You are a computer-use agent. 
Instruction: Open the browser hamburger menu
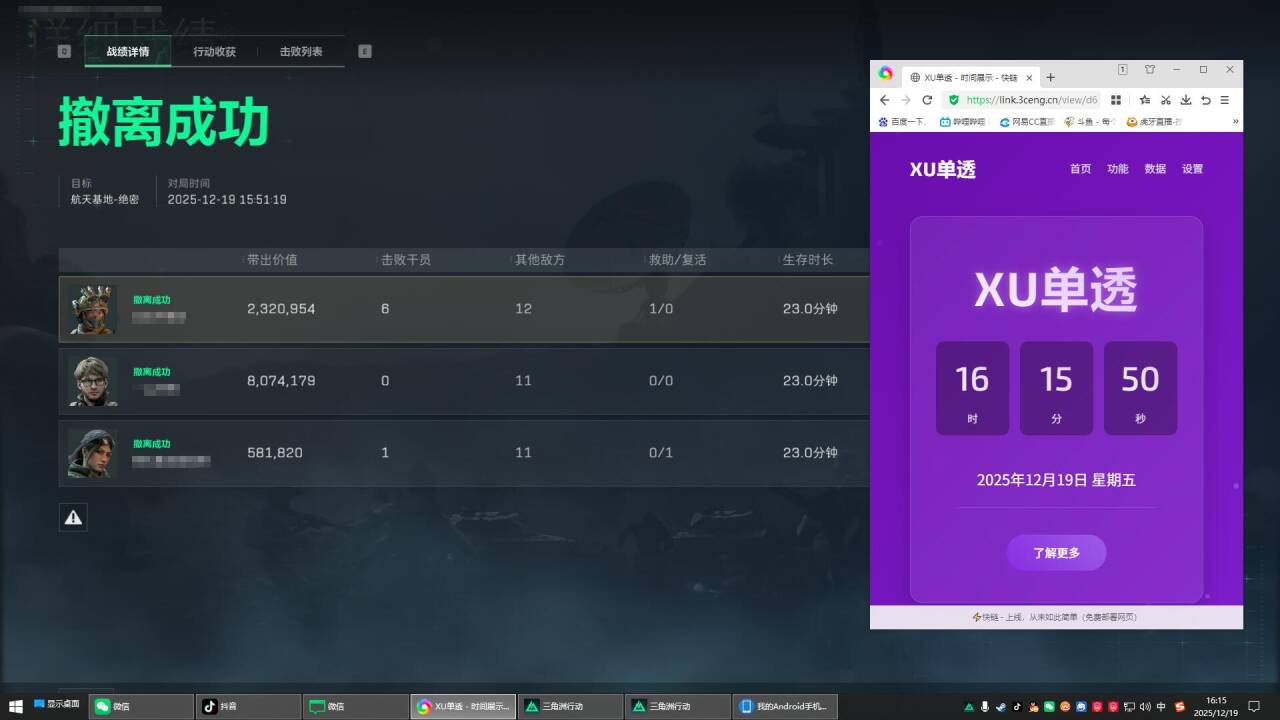click(1226, 100)
